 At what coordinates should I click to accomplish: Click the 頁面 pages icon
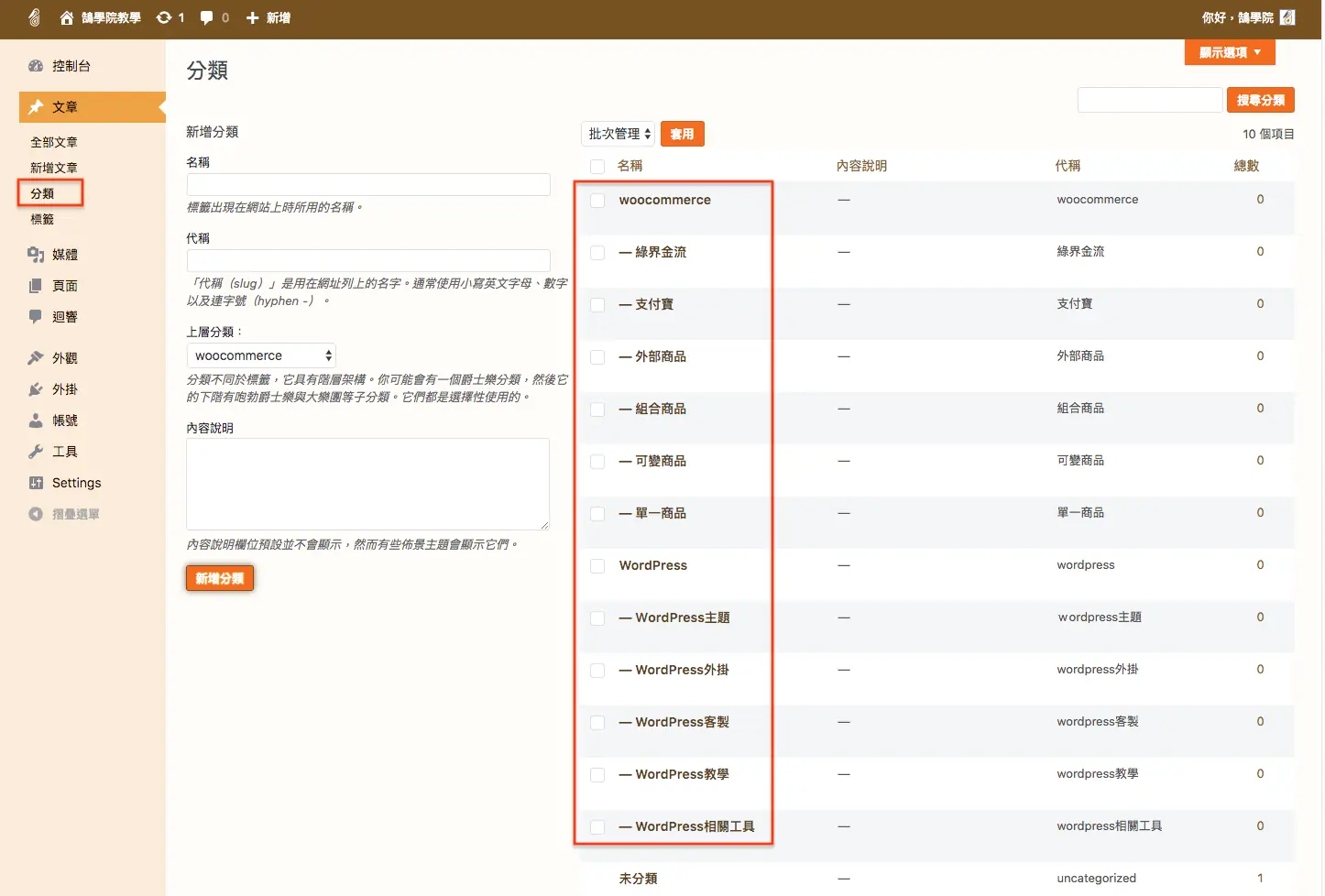pyautogui.click(x=36, y=286)
